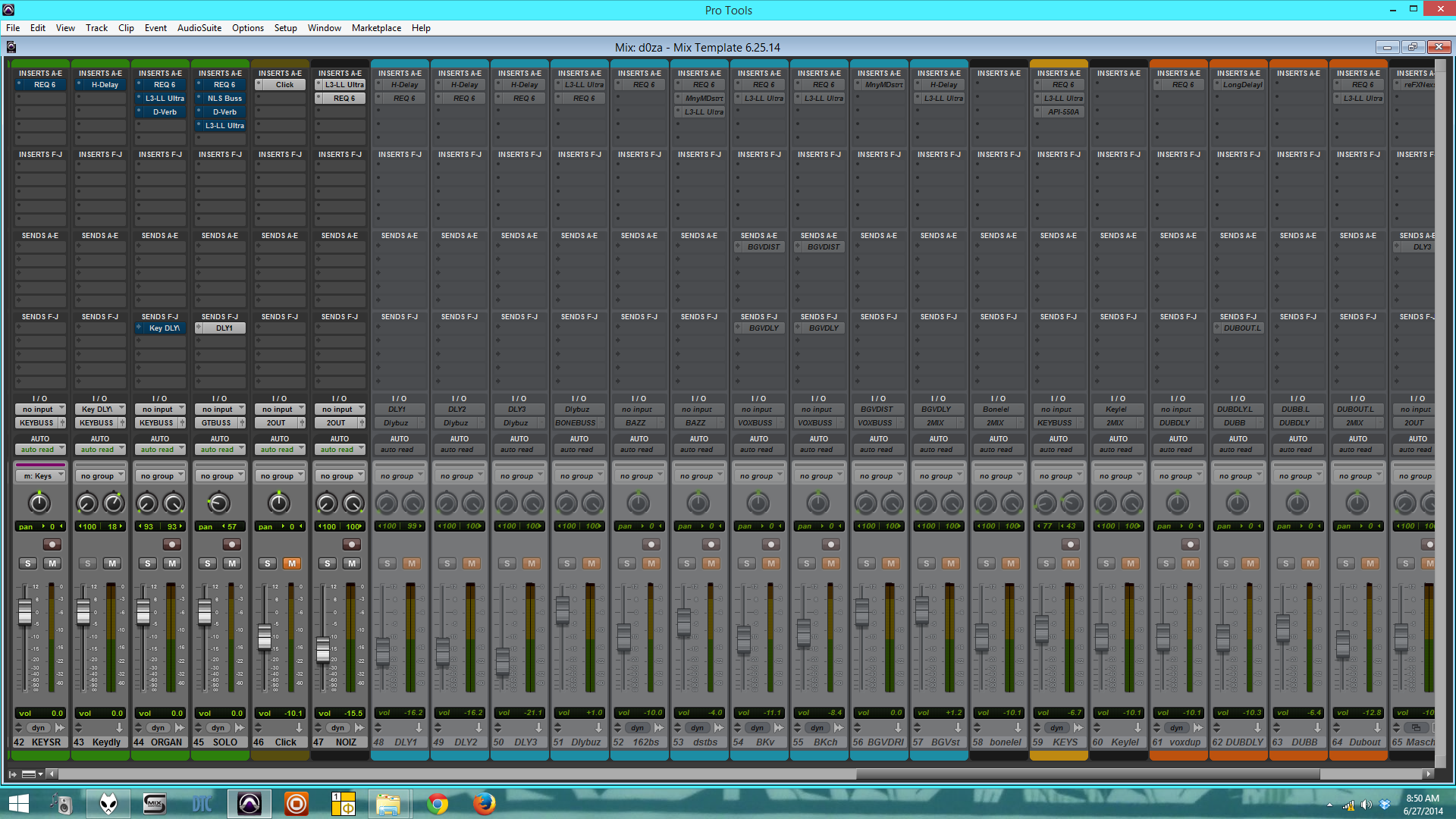This screenshot has height=819, width=1456.
Task: Click the NOIZ track volume fader
Action: coord(323,650)
